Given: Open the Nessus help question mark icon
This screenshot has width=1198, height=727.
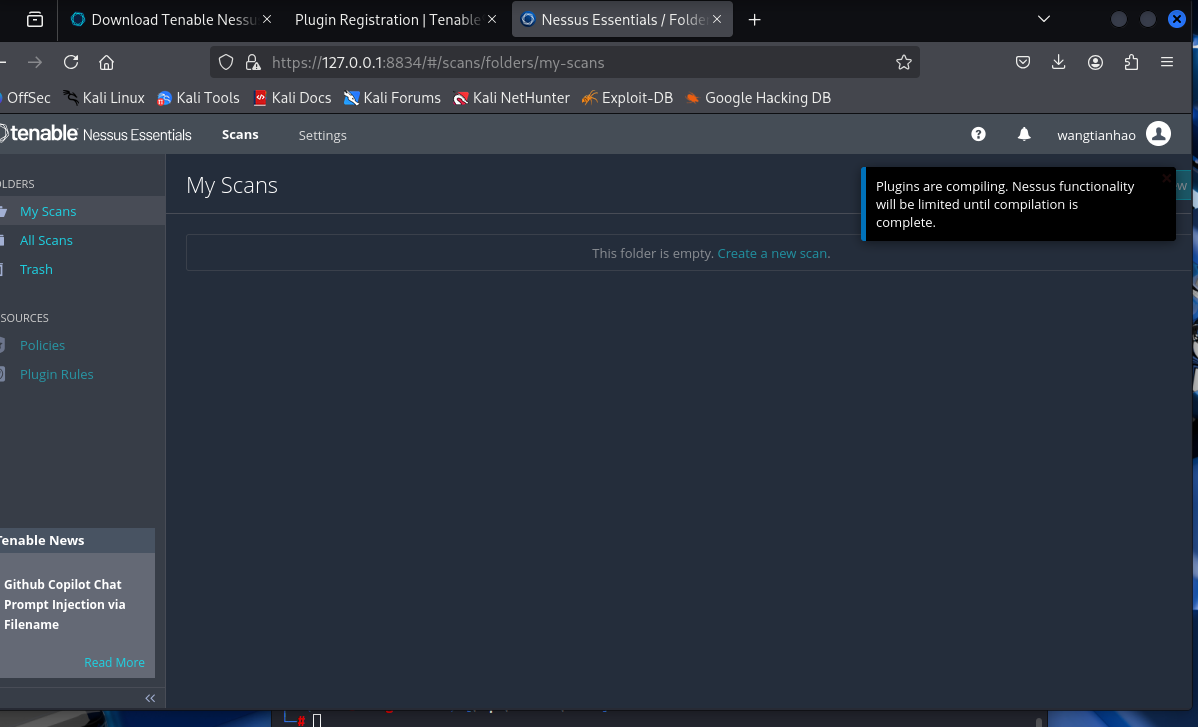Looking at the screenshot, I should coord(978,134).
